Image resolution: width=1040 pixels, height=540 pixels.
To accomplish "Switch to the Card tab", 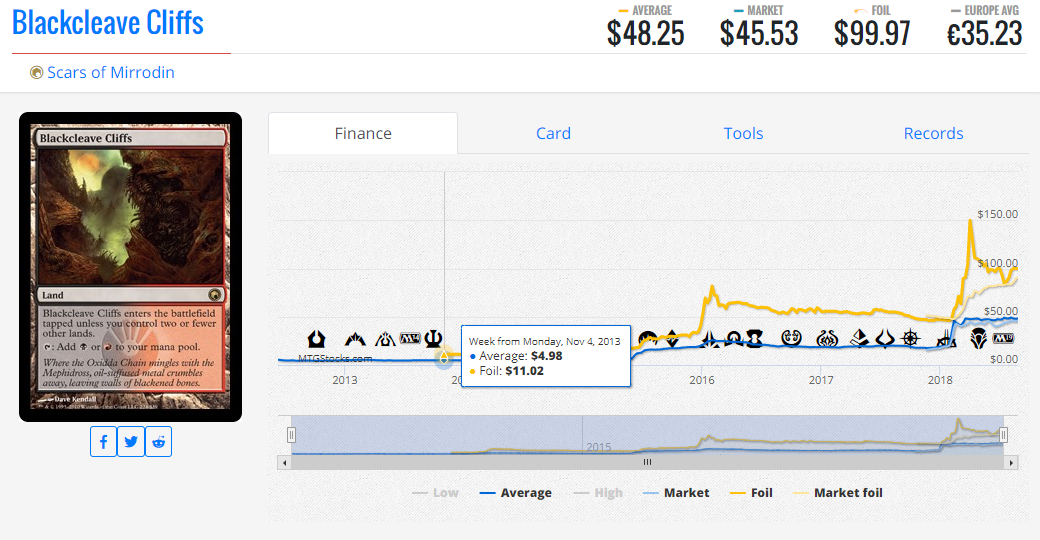I will click(x=553, y=133).
